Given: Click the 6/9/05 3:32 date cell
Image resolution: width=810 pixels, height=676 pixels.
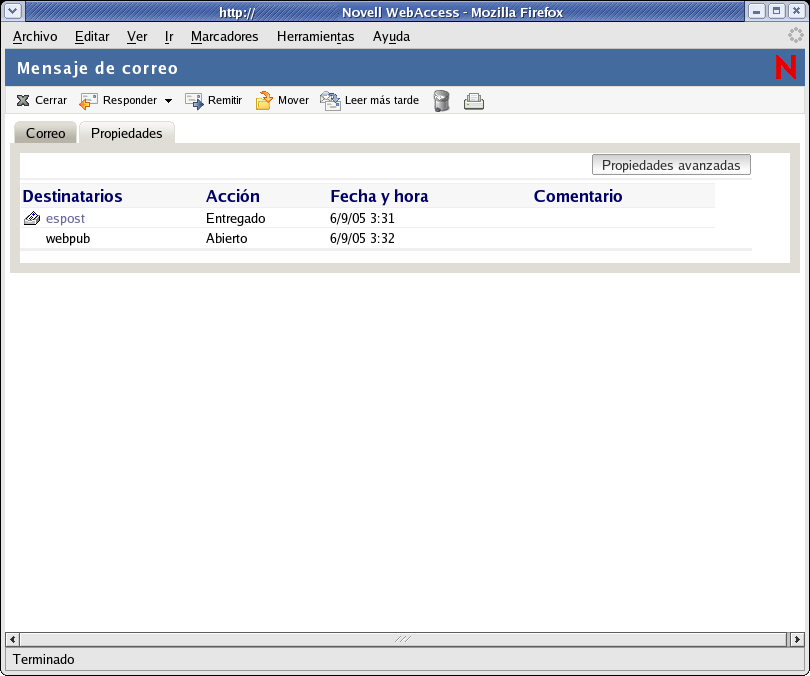Looking at the screenshot, I should [x=362, y=239].
